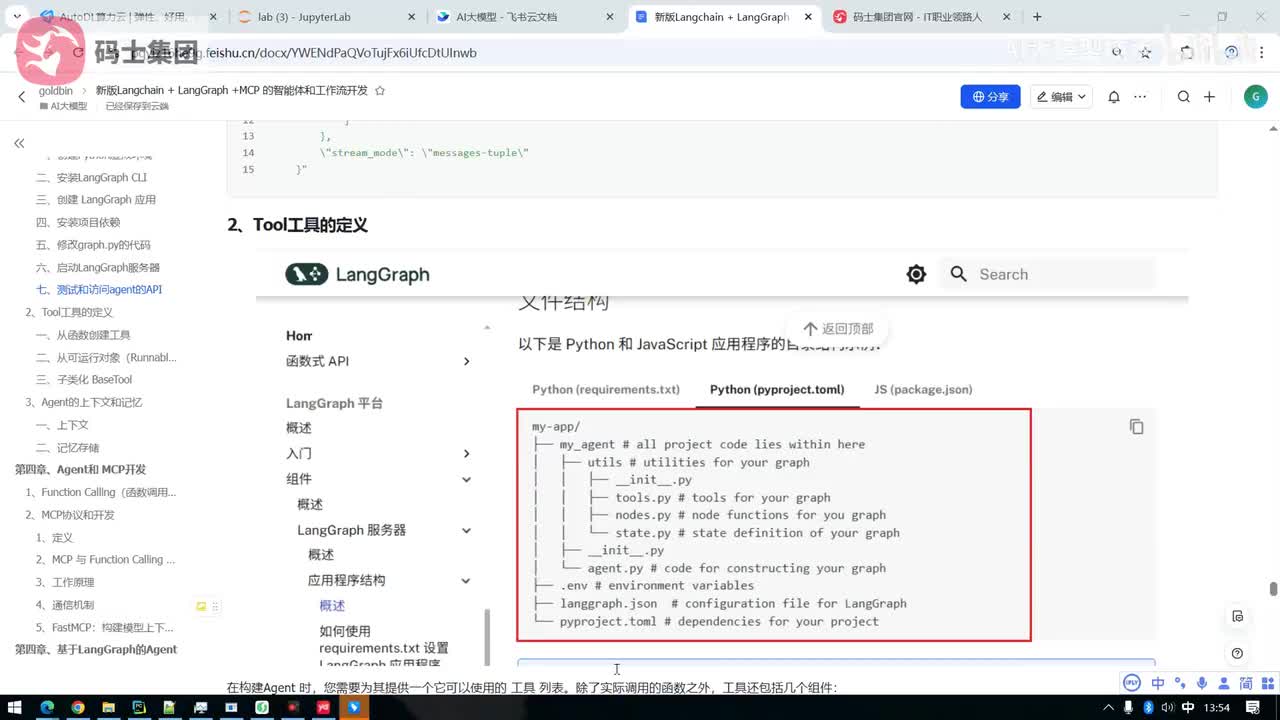Open Chrome from taskbar
Image resolution: width=1280 pixels, height=720 pixels.
[x=78, y=707]
